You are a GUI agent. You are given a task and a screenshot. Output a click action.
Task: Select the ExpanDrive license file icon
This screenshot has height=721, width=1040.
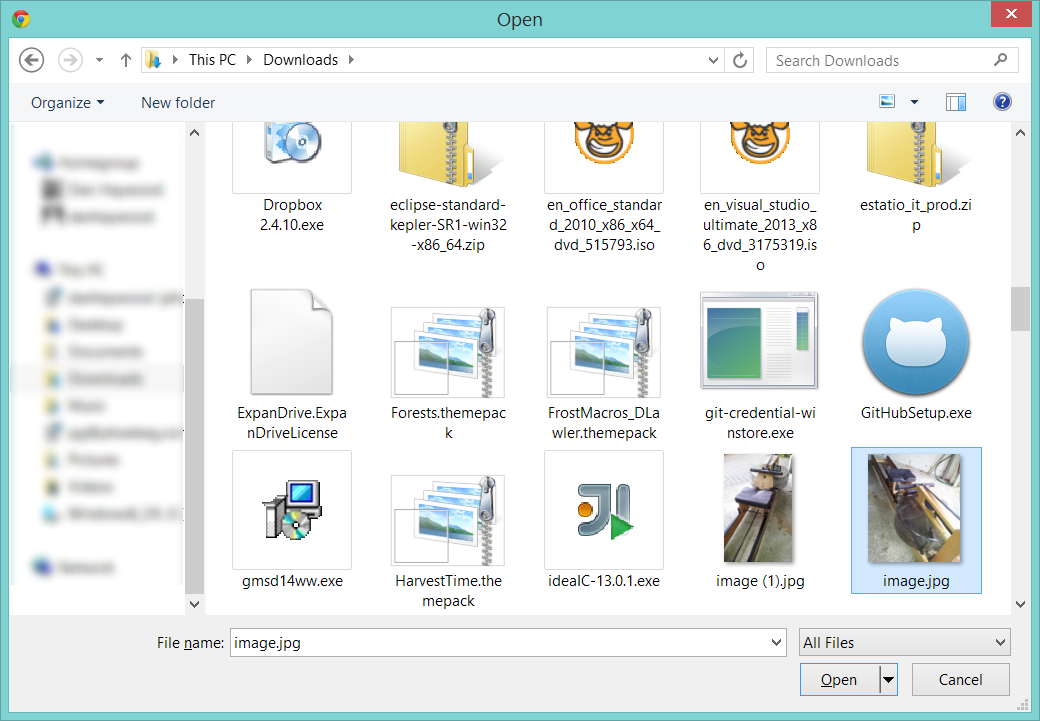point(292,343)
